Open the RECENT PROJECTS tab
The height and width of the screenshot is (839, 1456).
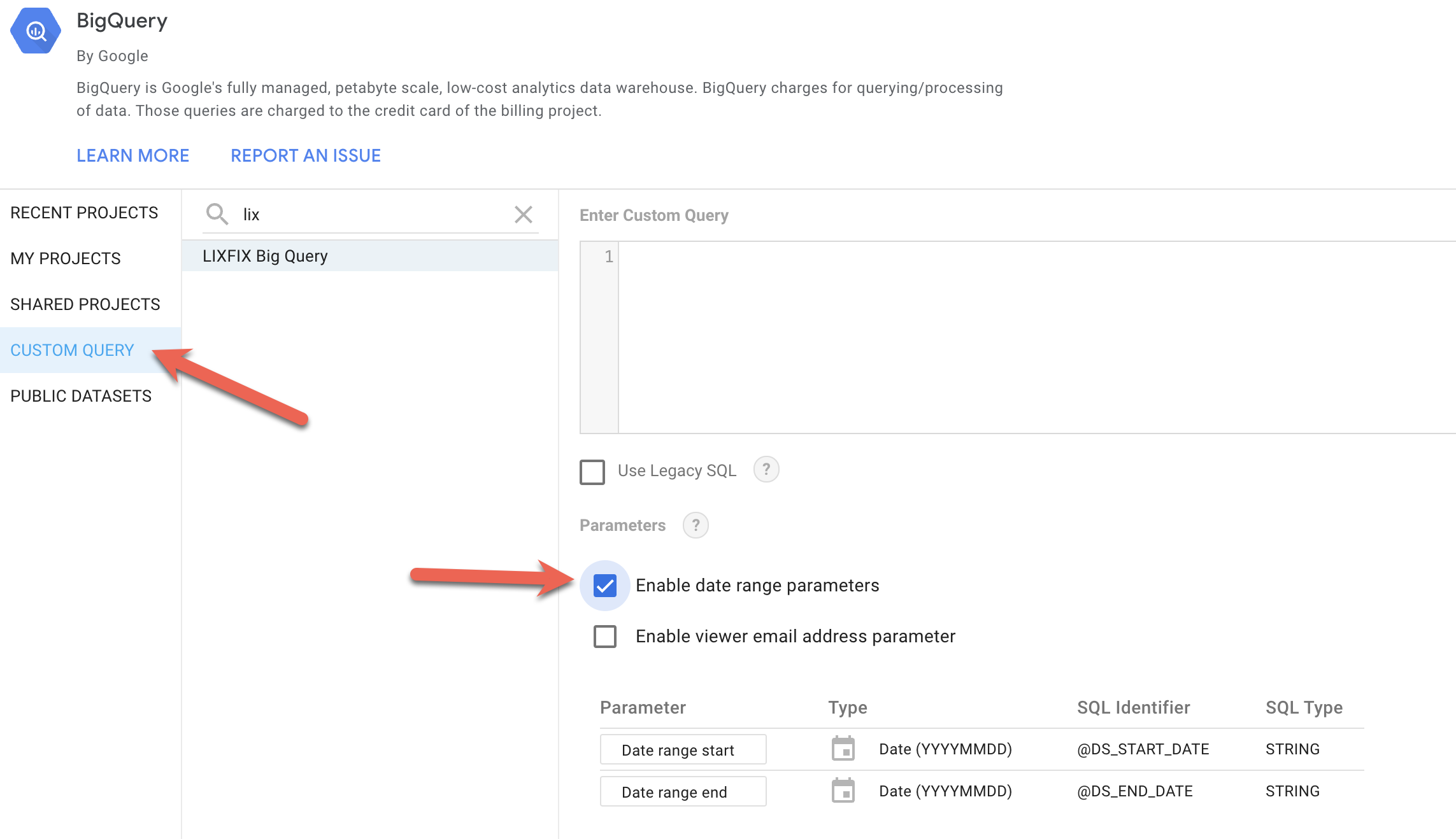[90, 213]
